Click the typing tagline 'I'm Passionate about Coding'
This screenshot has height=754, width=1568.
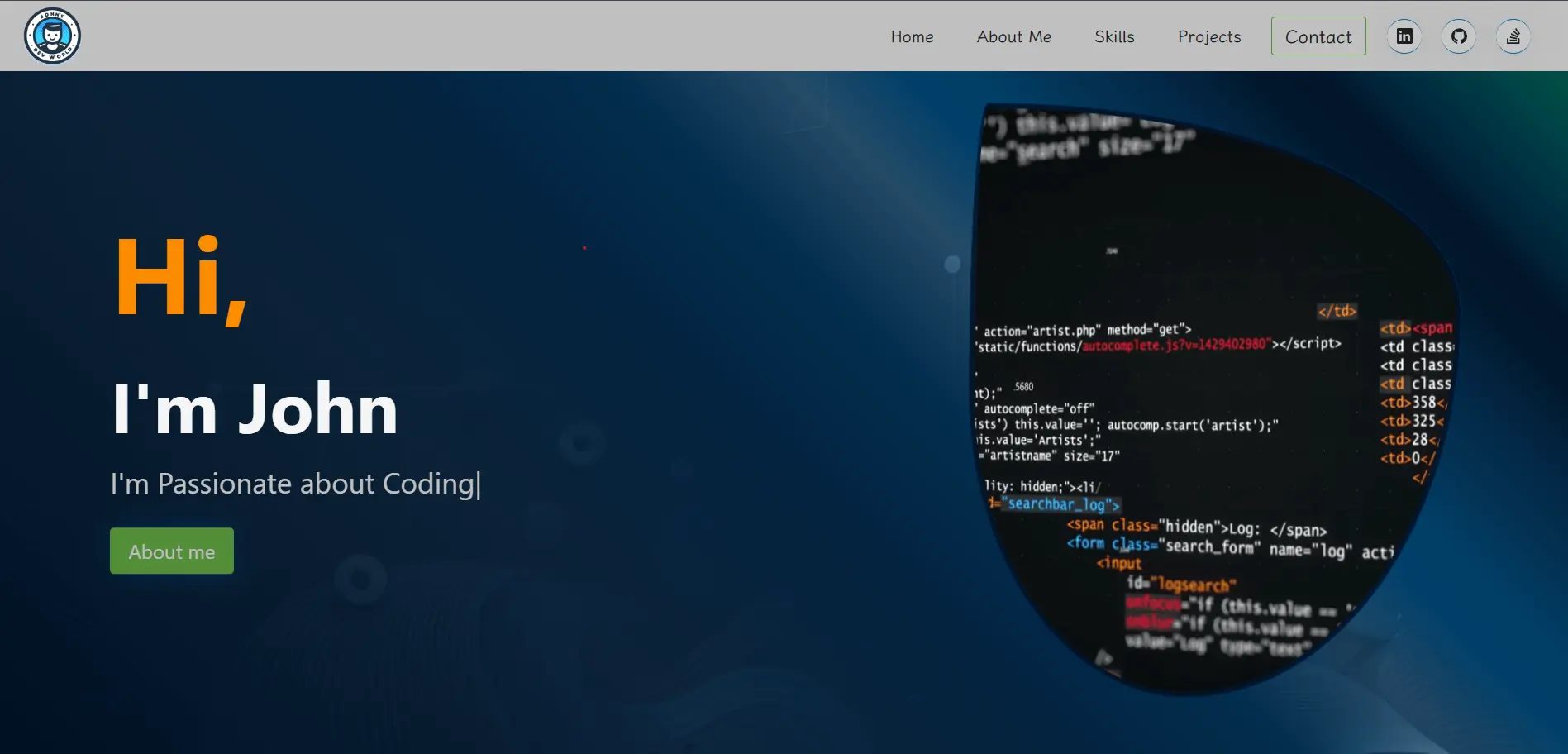[x=293, y=484]
